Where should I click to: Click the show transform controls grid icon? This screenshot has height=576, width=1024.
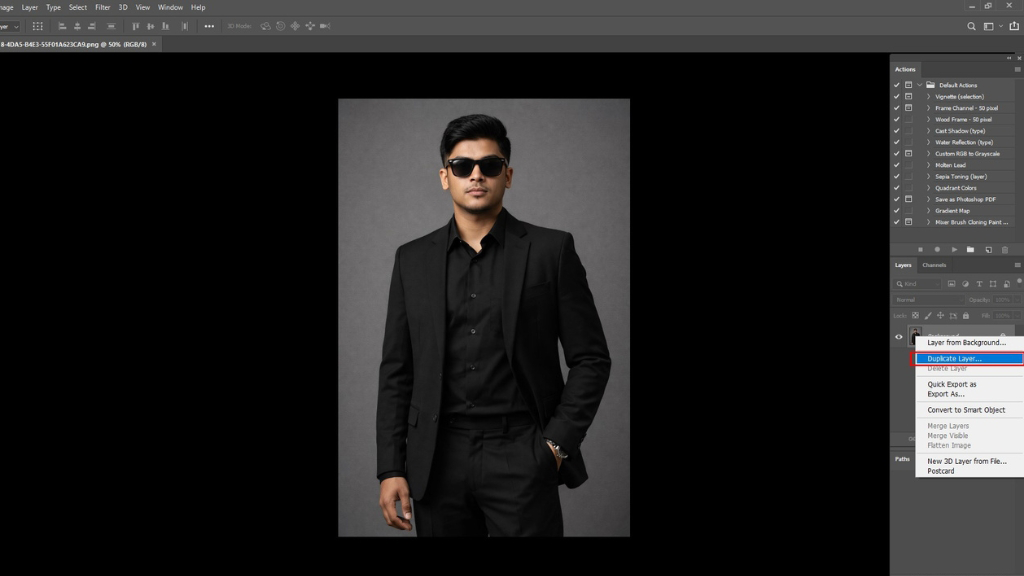tap(38, 26)
